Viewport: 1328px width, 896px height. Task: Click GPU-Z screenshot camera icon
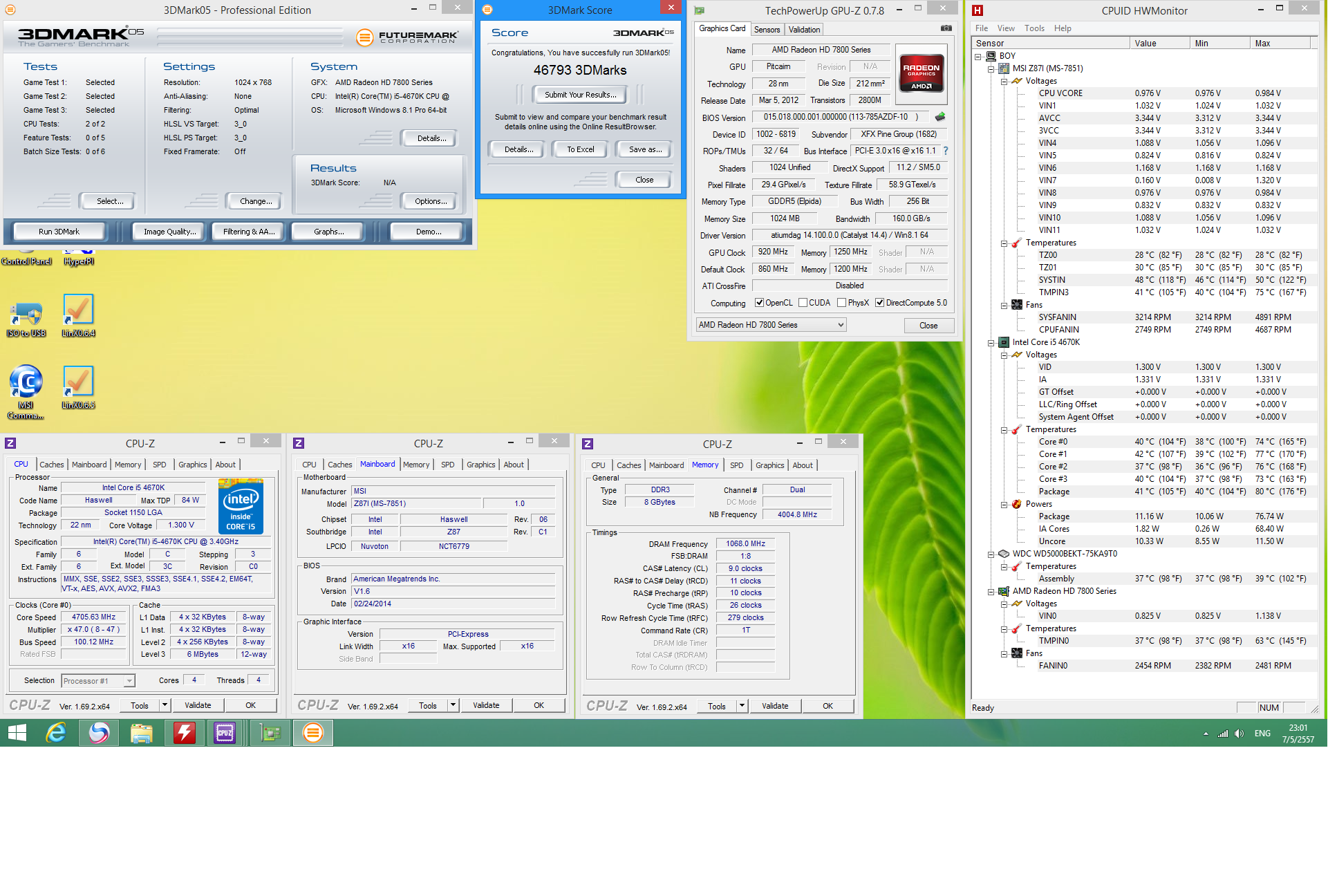(946, 28)
